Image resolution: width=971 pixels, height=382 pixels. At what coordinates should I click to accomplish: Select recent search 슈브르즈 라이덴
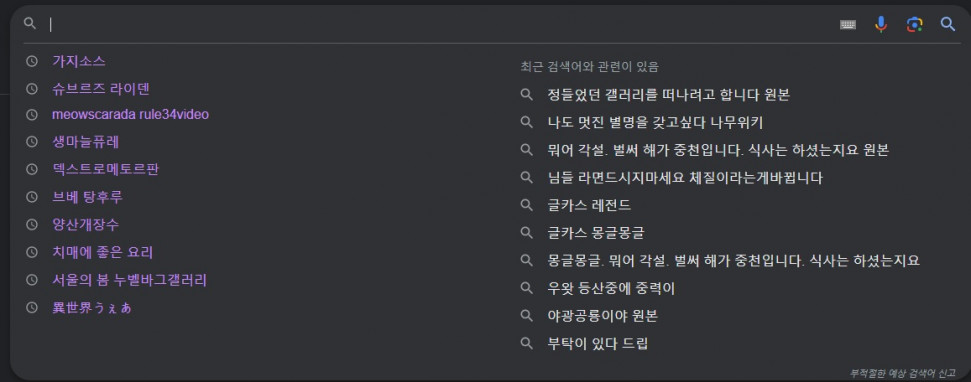click(101, 89)
